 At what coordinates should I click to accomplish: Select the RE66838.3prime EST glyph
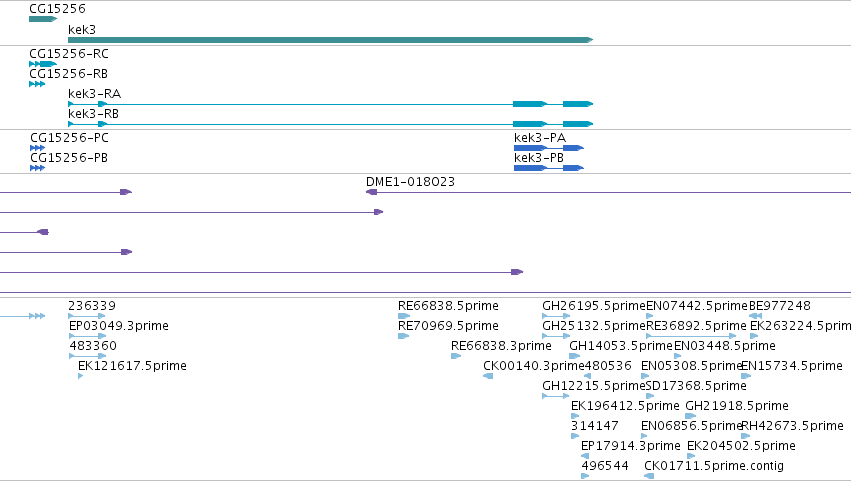click(x=456, y=356)
